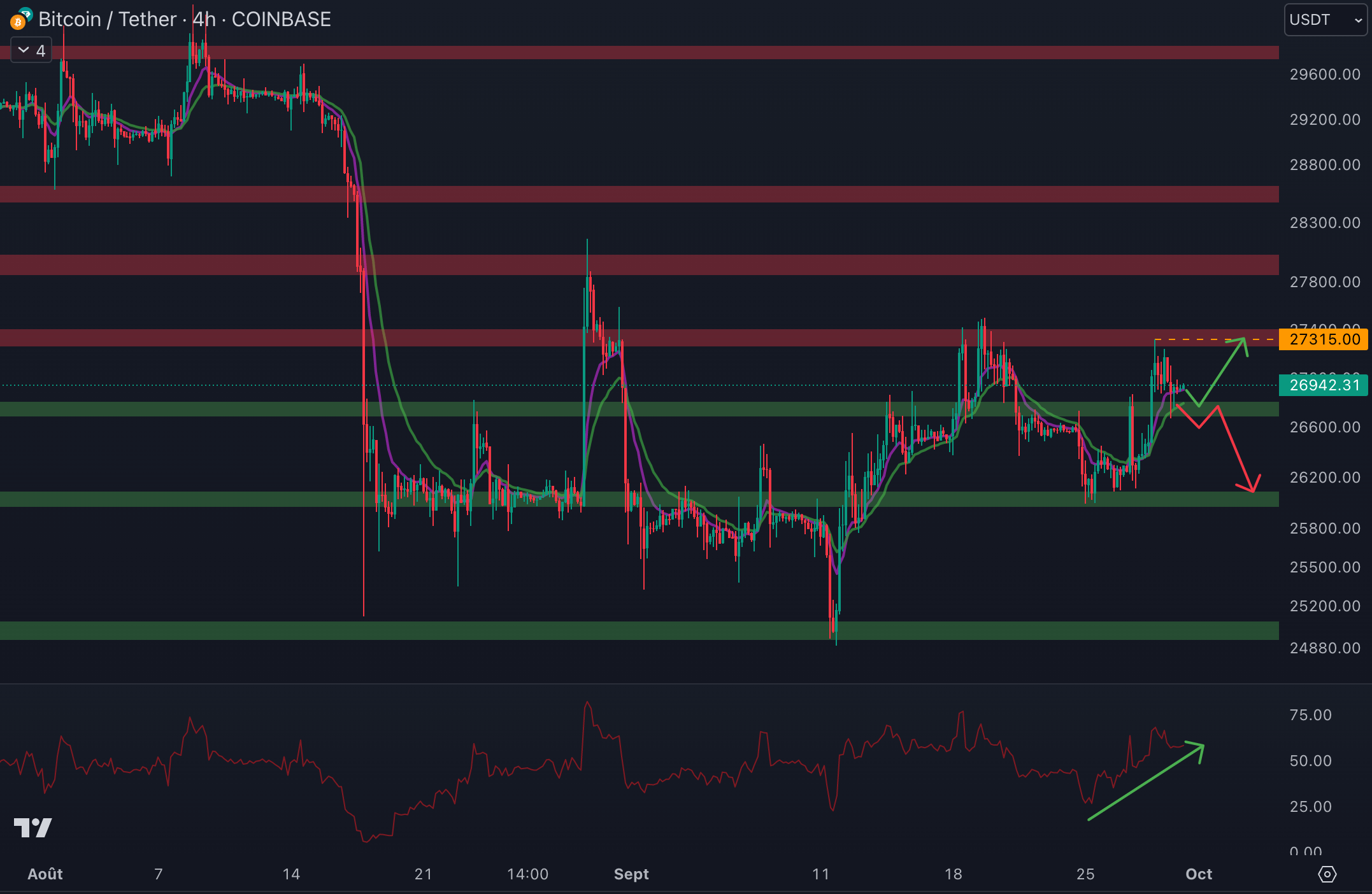Click the green upward arrow drawing near 27315
Screen dimensions: 1372x894
1223,371
